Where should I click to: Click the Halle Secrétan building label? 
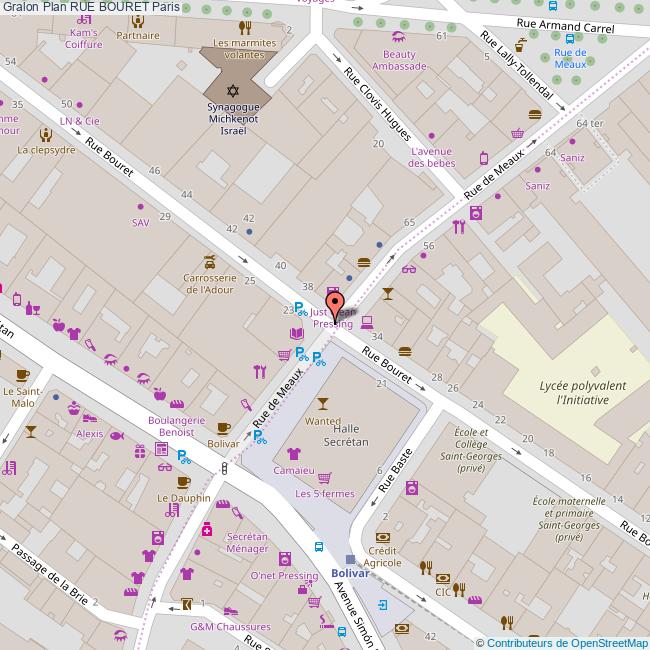(x=345, y=435)
